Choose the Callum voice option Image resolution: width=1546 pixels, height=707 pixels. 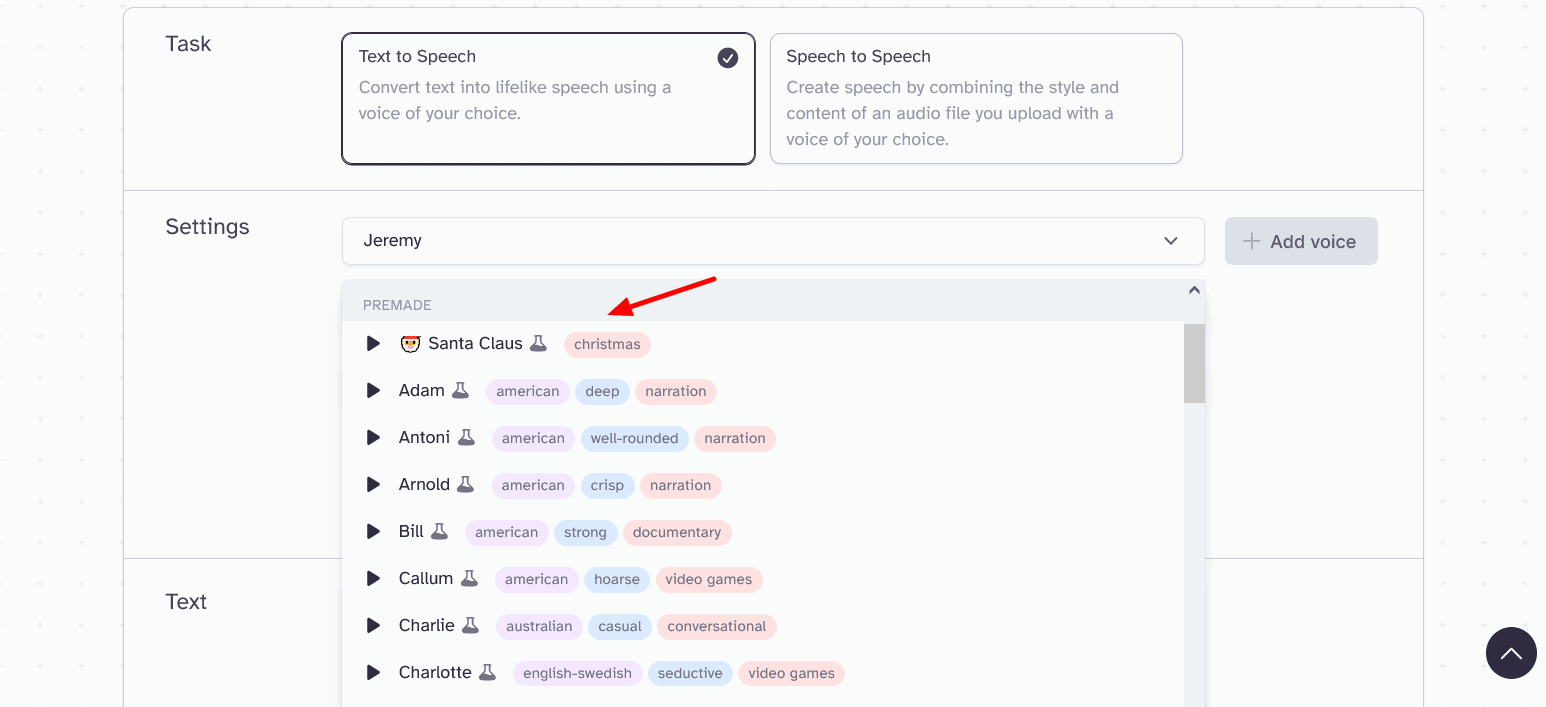[x=426, y=579]
